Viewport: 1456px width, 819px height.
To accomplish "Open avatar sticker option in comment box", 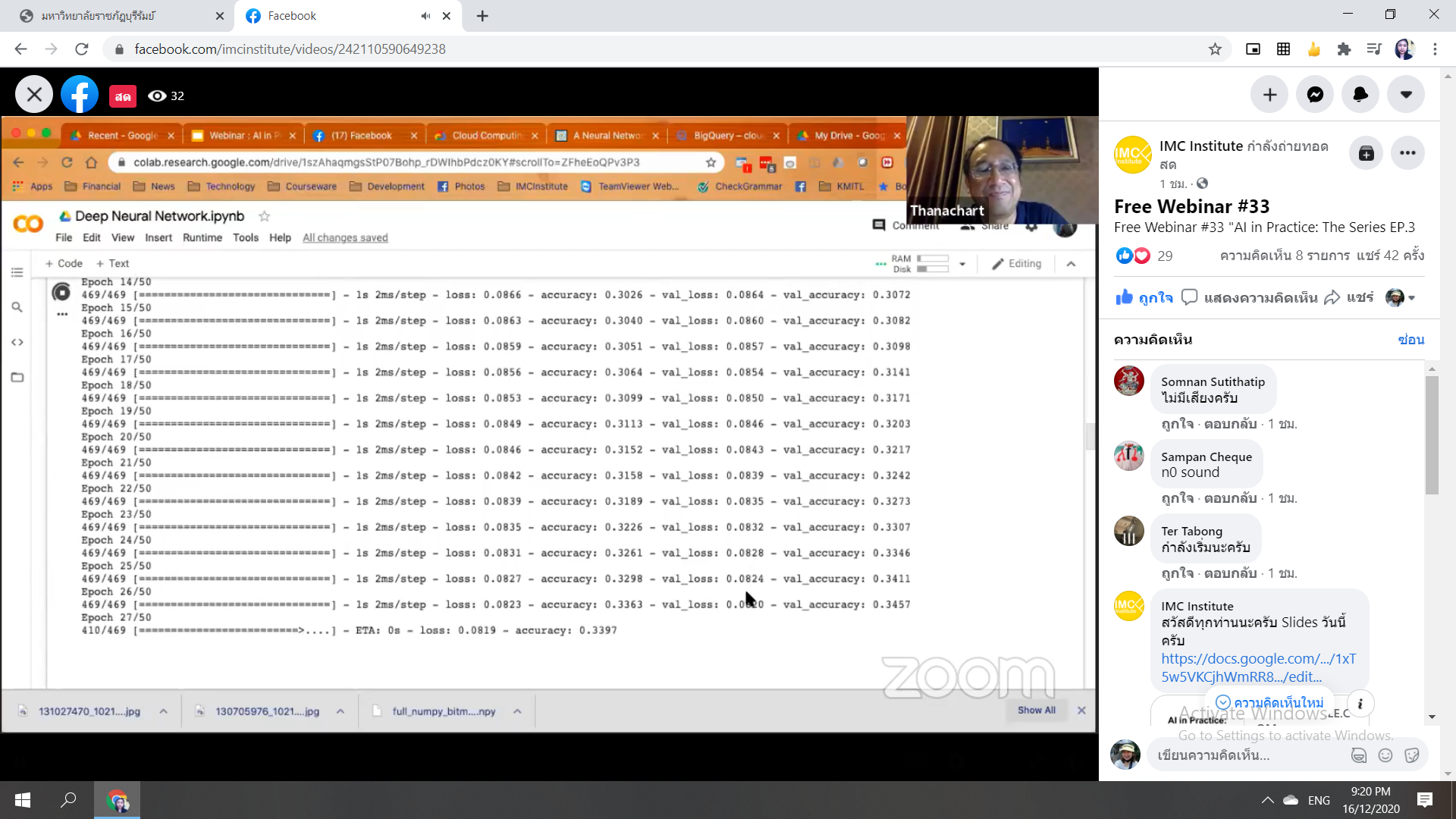I will point(1359,755).
